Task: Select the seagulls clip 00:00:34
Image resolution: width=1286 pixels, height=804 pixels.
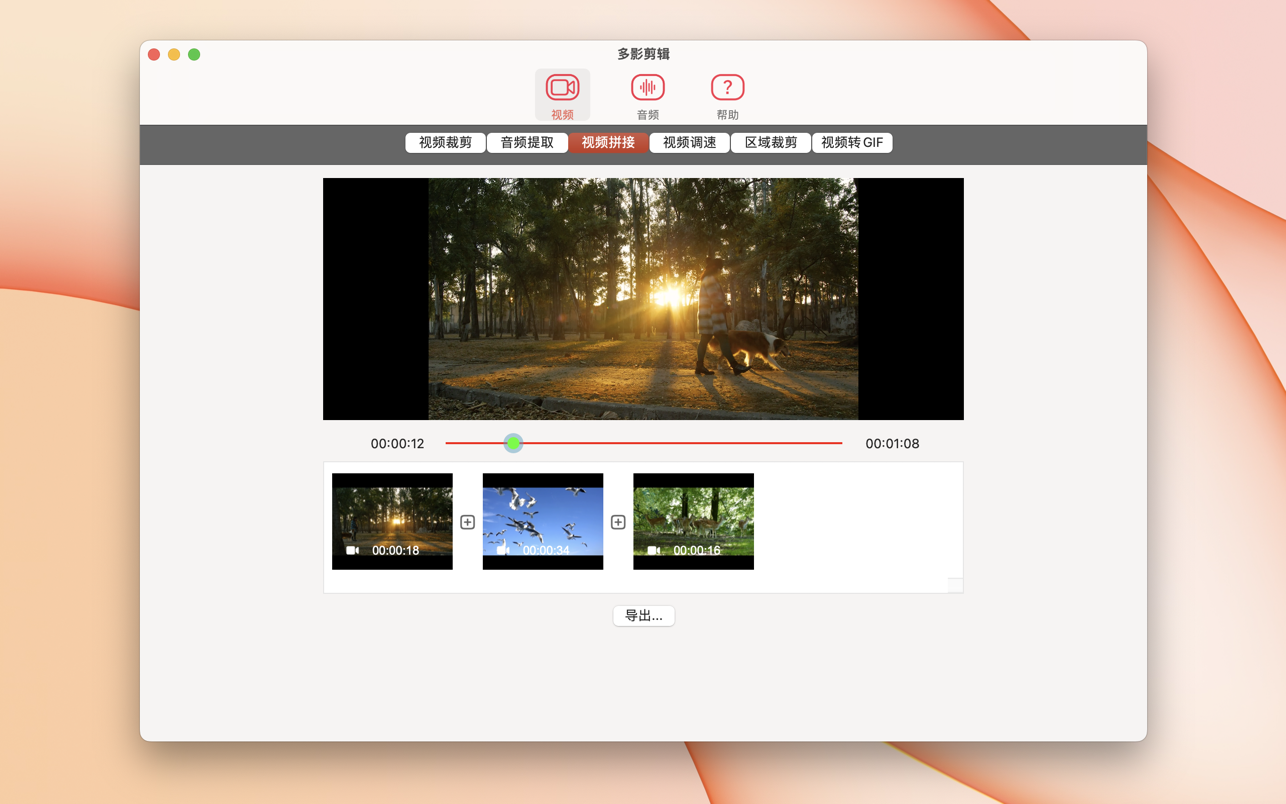Action: tap(543, 522)
